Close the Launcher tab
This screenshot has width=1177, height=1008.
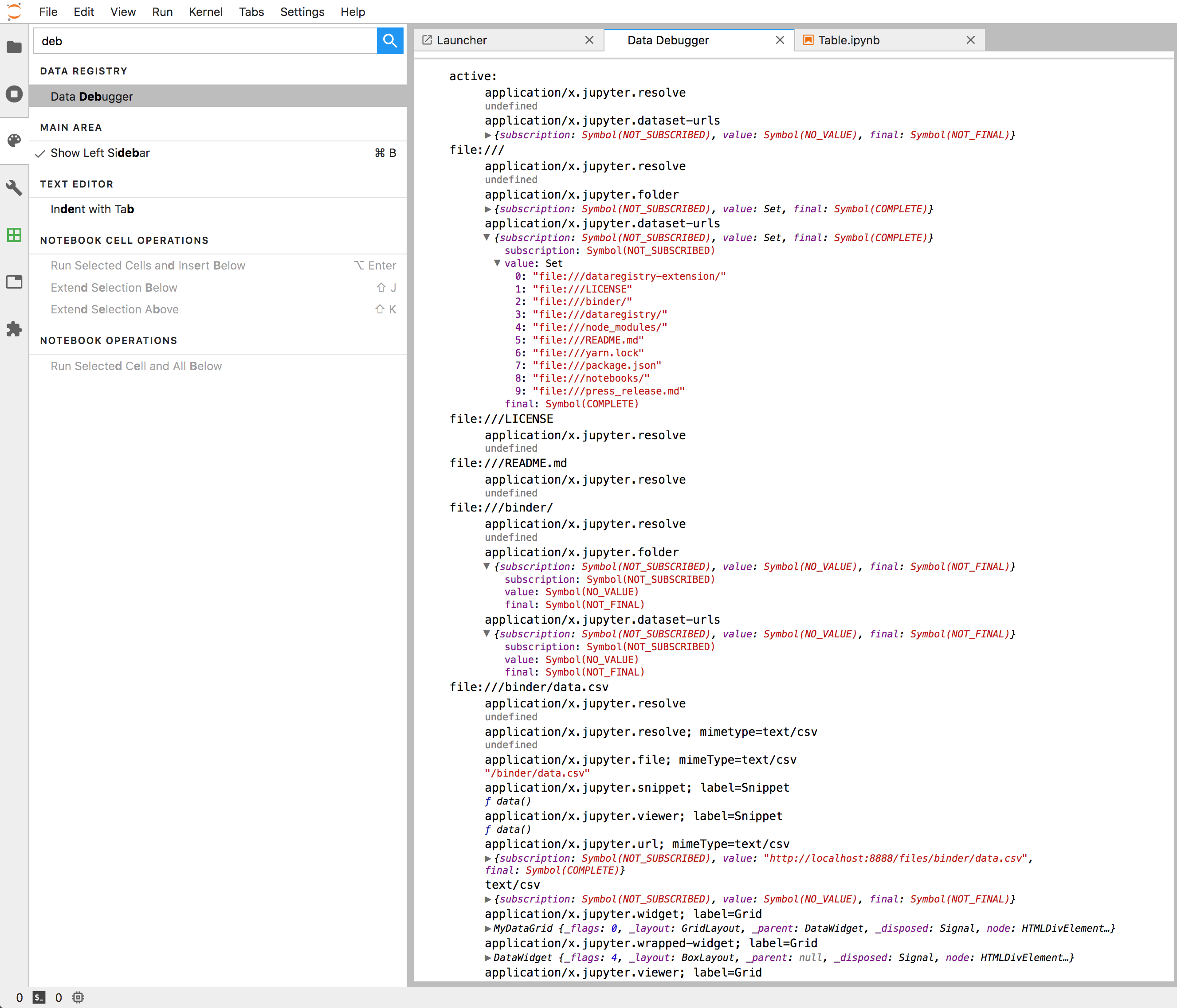pos(589,40)
